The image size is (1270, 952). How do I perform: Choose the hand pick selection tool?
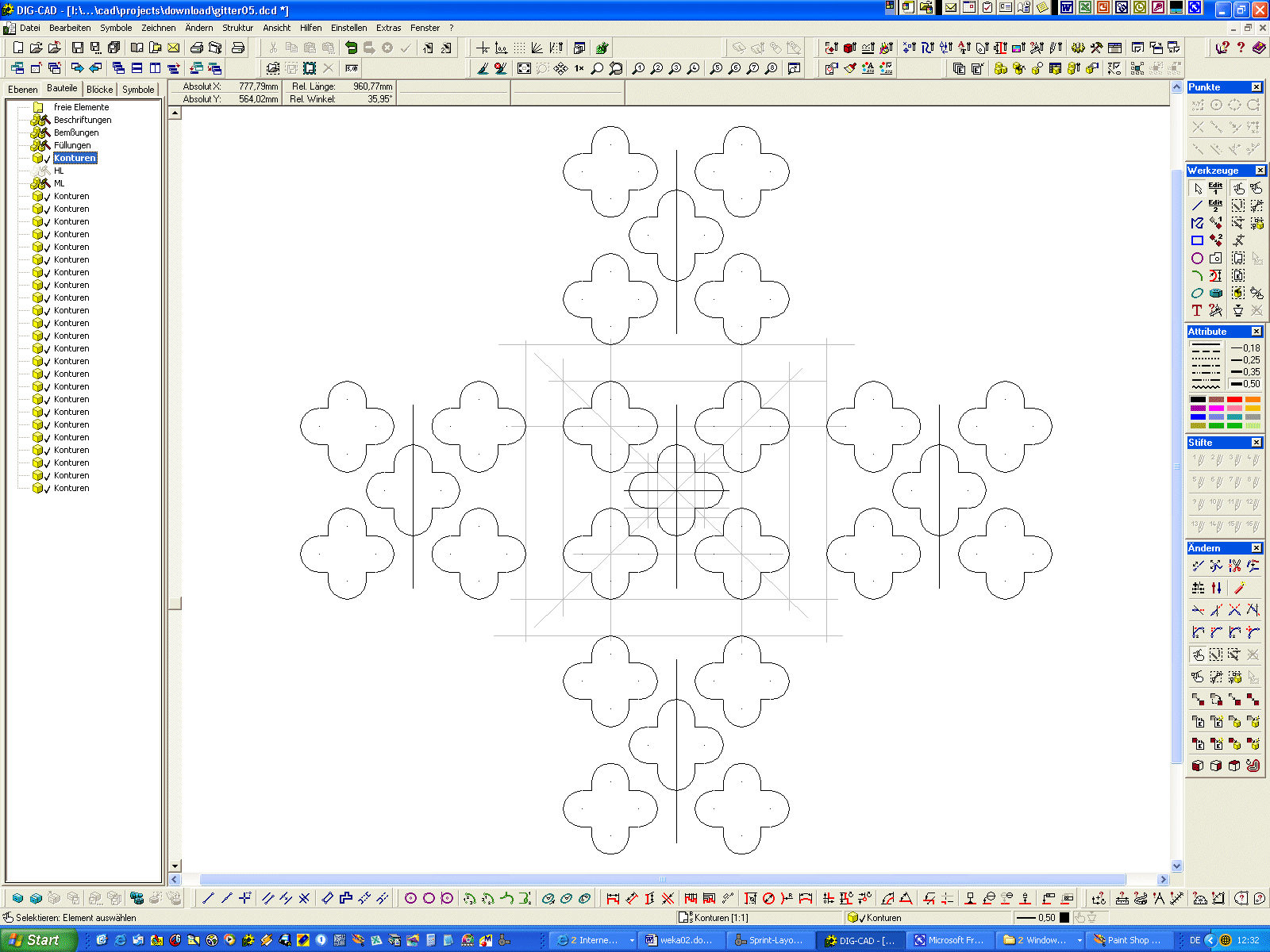coord(1238,188)
